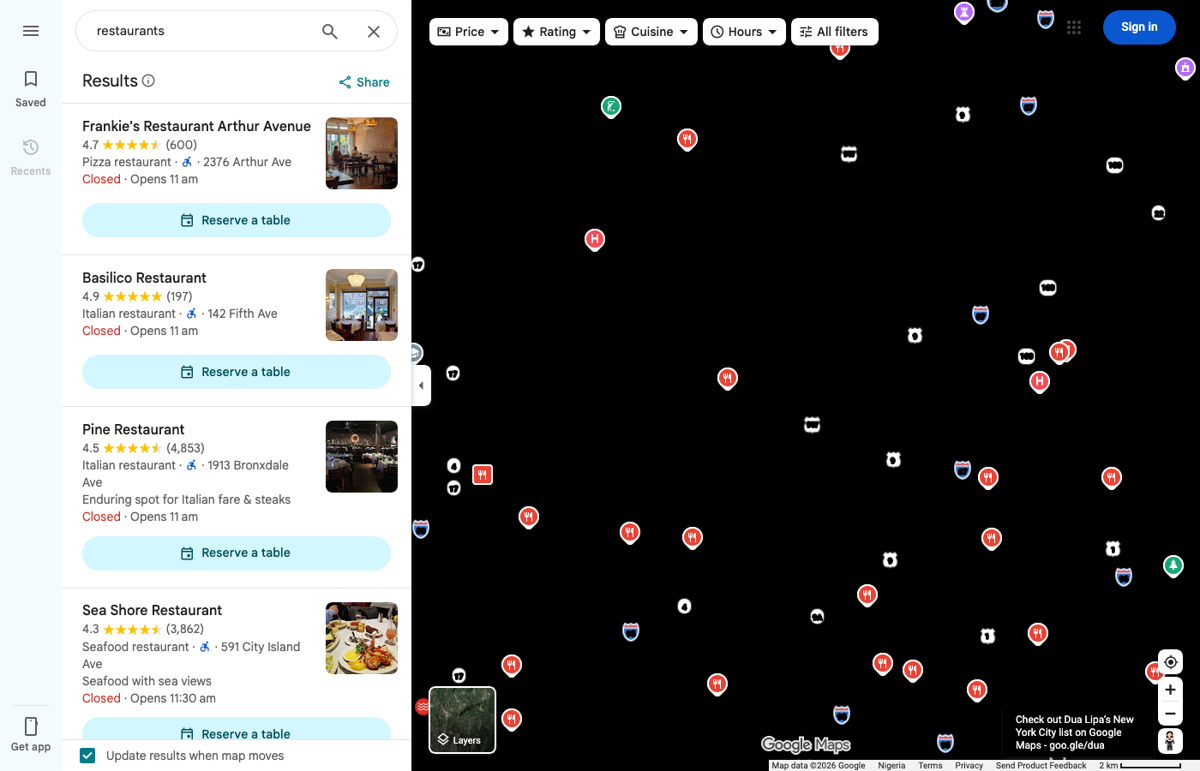The width and height of the screenshot is (1200, 771).
Task: Zoom in on the map
Action: [1170, 689]
